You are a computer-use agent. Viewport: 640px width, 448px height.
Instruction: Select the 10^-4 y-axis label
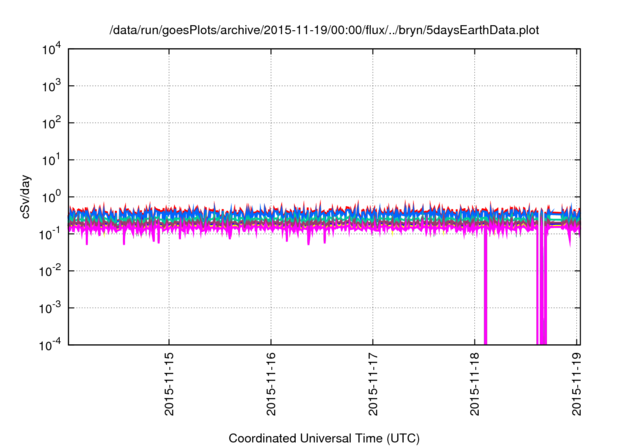click(x=51, y=346)
